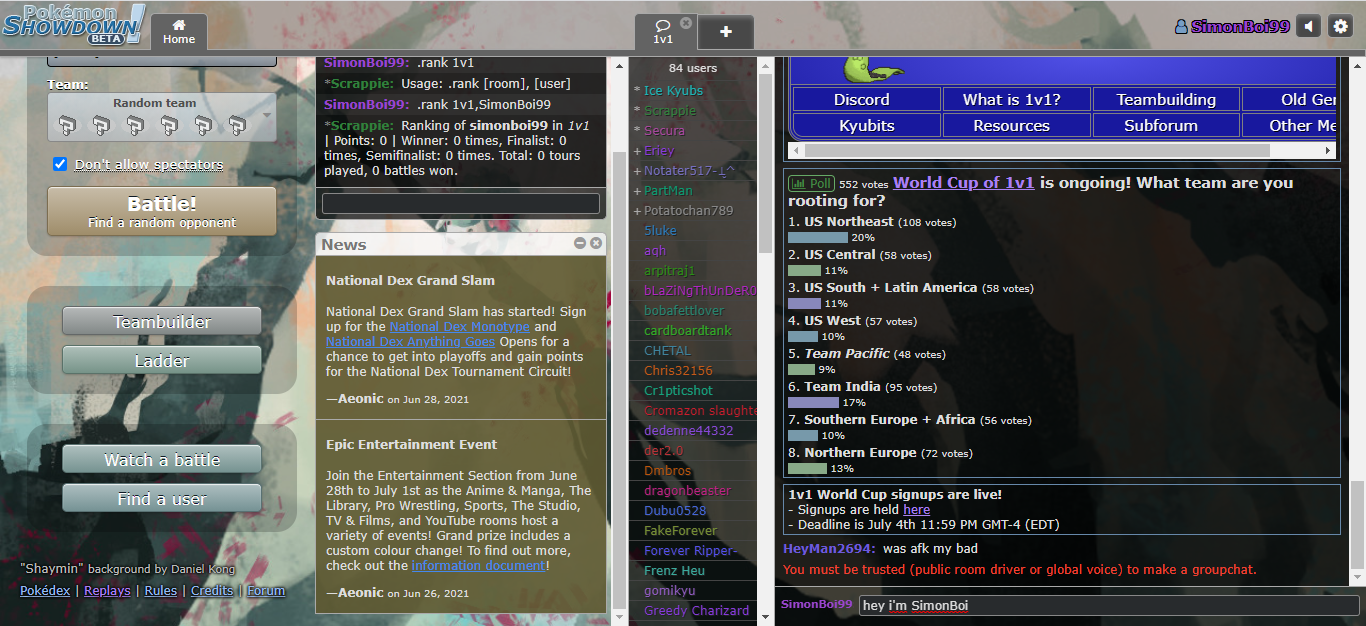This screenshot has width=1366, height=626.
Task: Open the World Cup of 1v1 link
Action: tap(964, 183)
